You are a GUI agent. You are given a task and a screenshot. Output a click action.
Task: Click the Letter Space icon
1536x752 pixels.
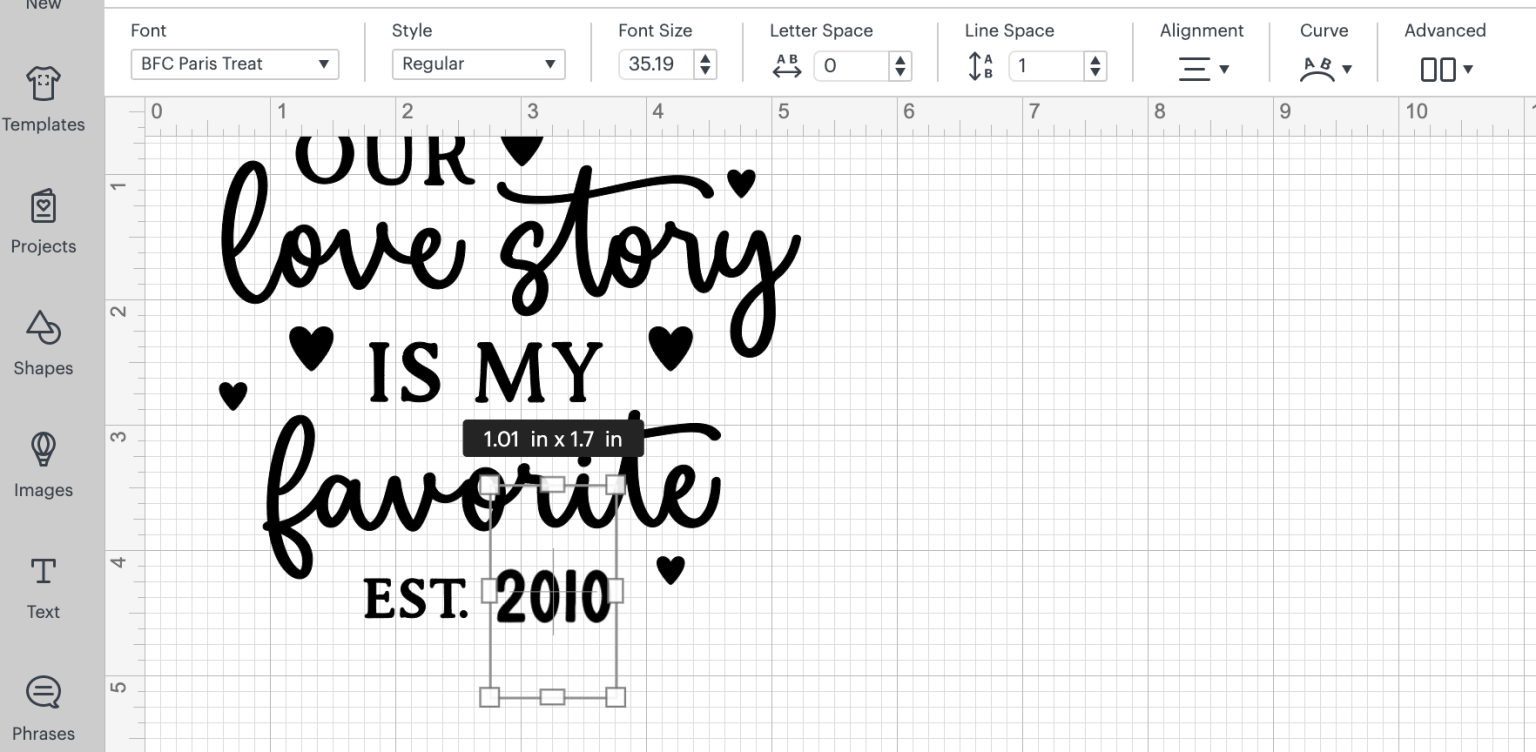(x=788, y=64)
